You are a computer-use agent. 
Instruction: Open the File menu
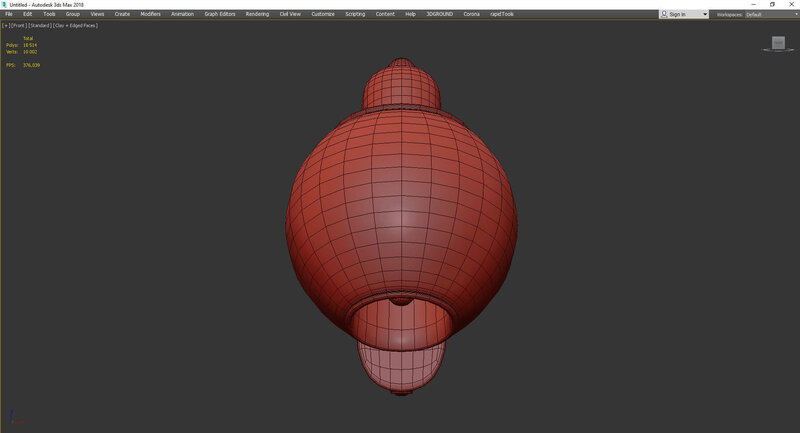point(9,14)
